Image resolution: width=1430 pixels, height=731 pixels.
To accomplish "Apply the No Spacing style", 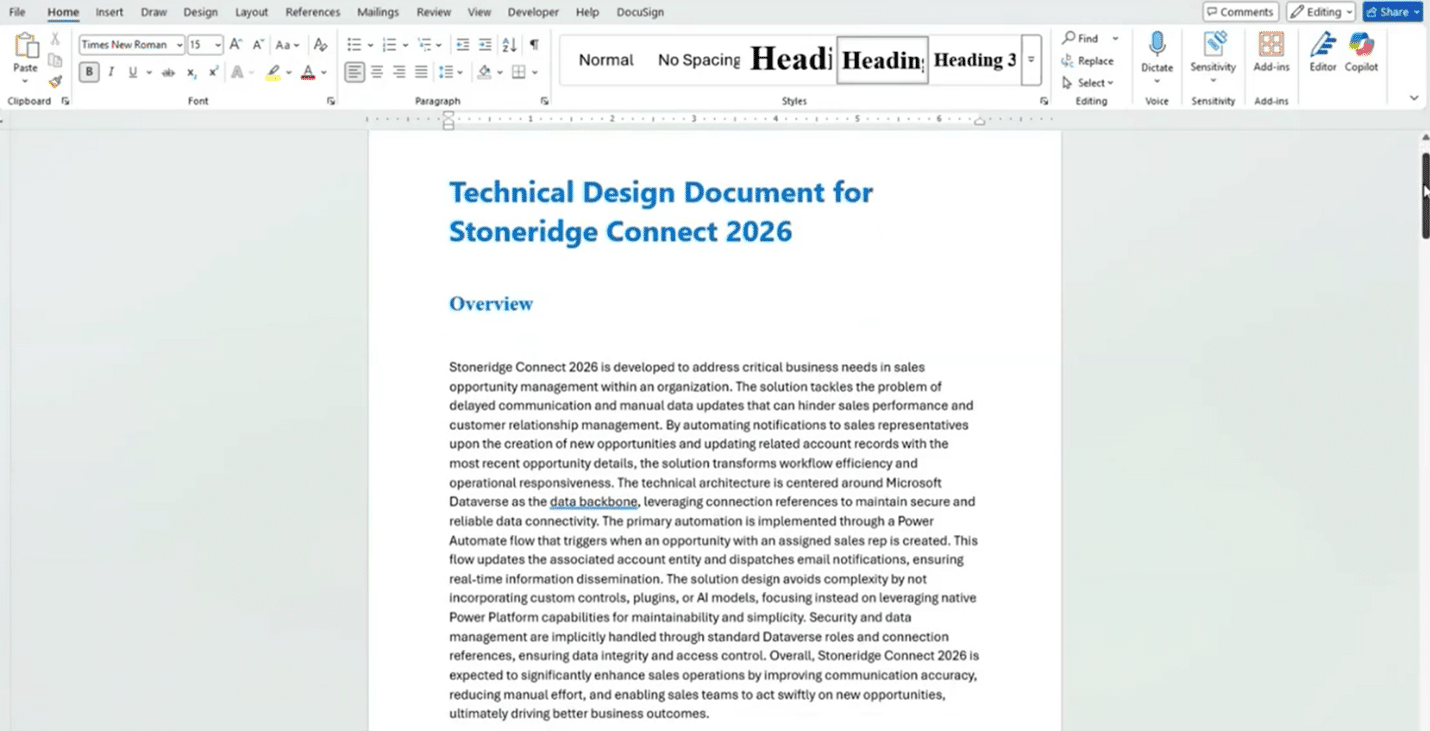I will [699, 60].
